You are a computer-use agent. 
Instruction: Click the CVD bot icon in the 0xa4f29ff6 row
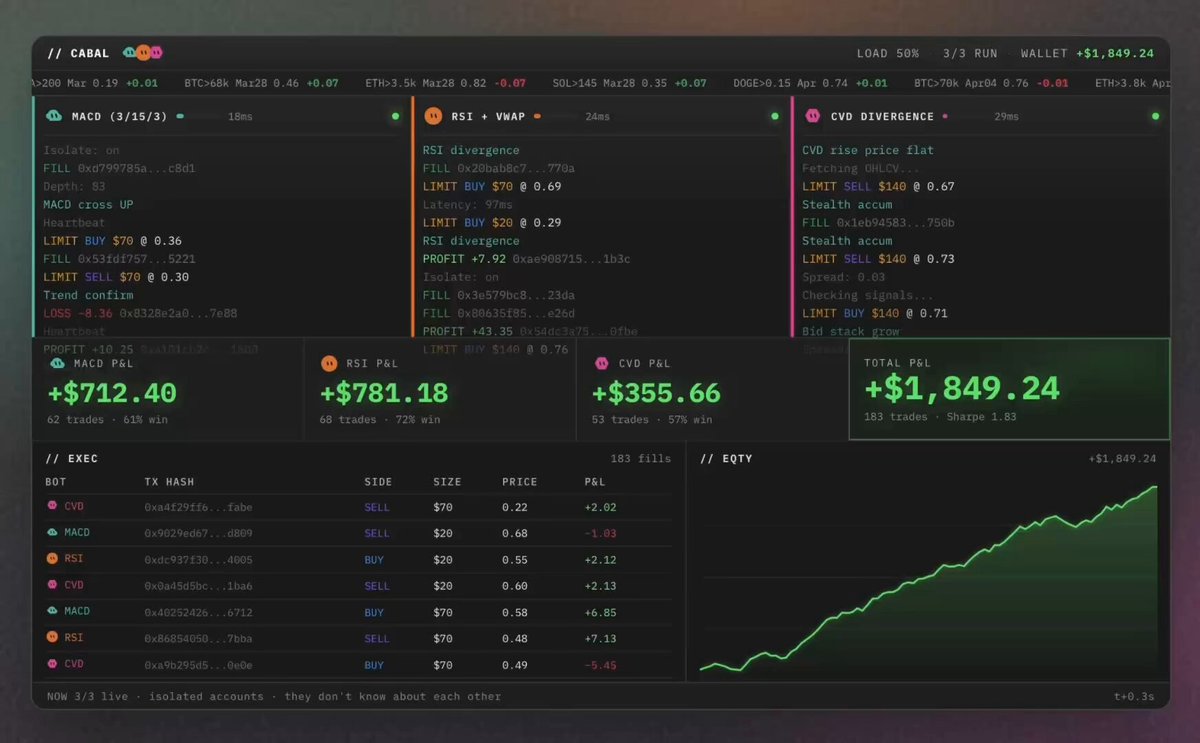(x=52, y=506)
